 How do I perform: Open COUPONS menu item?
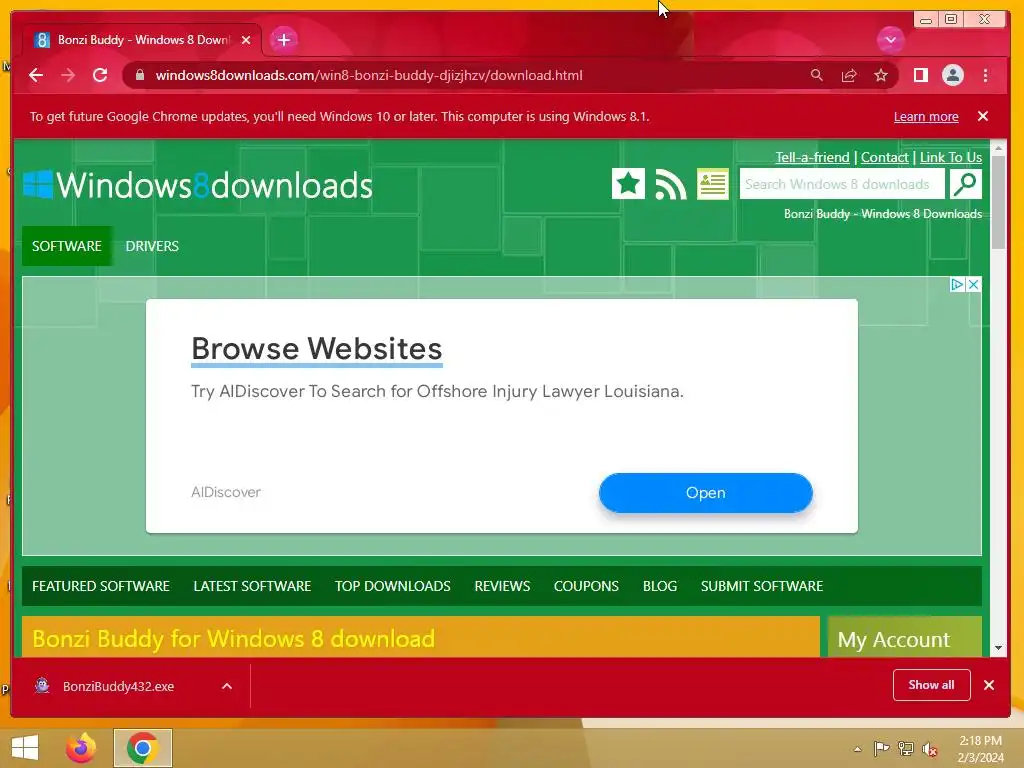[x=586, y=586]
